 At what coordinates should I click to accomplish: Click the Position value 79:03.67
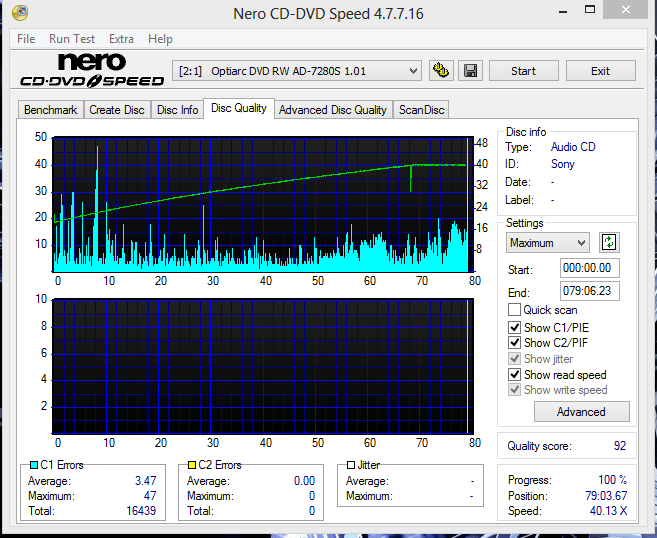[x=606, y=496]
